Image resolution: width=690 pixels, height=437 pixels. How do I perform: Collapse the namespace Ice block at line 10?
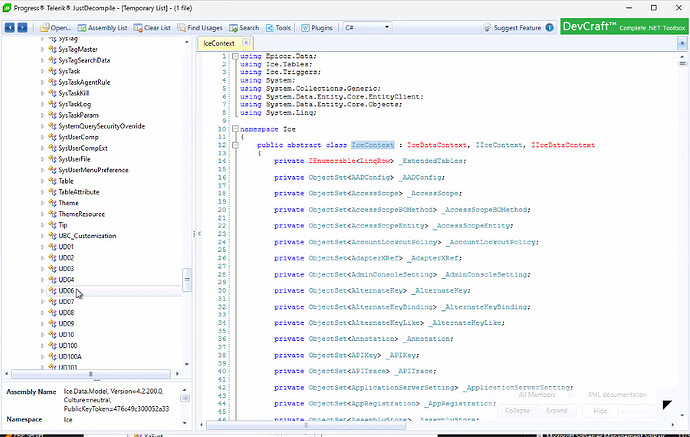[235, 129]
